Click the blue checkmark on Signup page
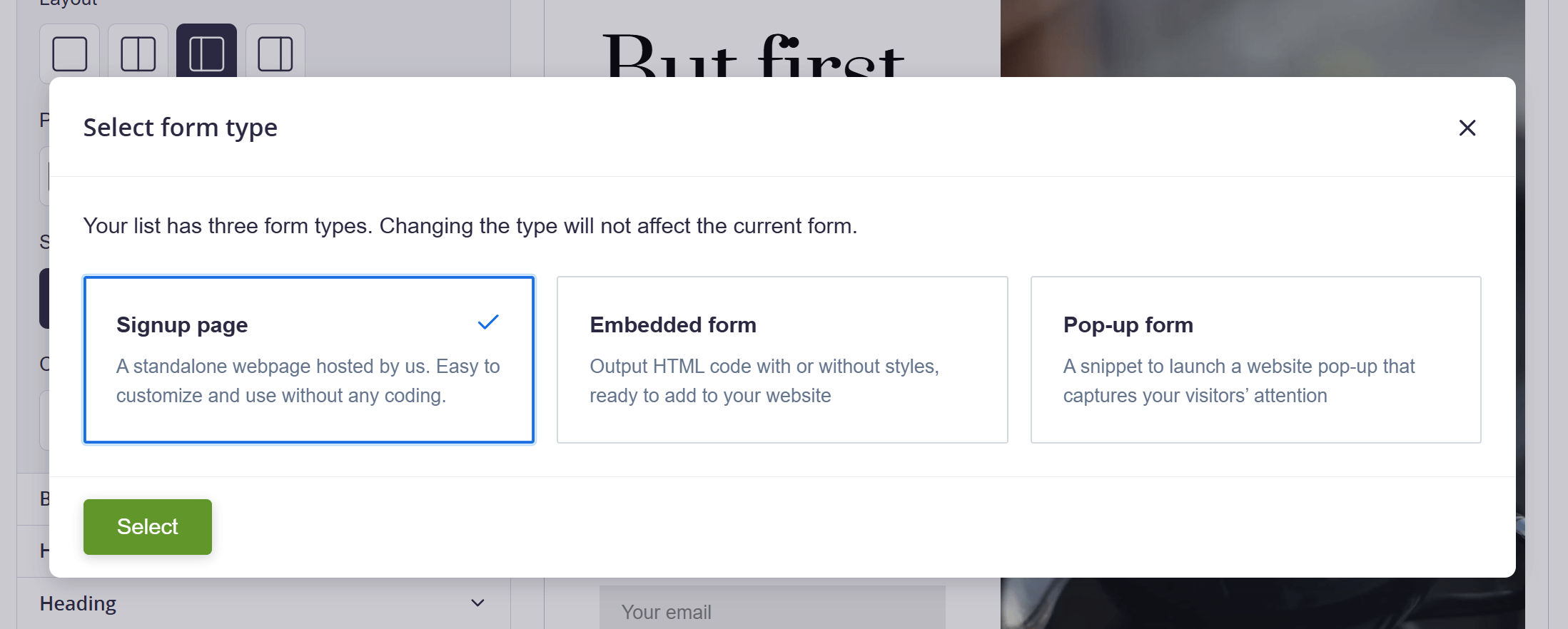The image size is (1568, 629). pos(488,322)
